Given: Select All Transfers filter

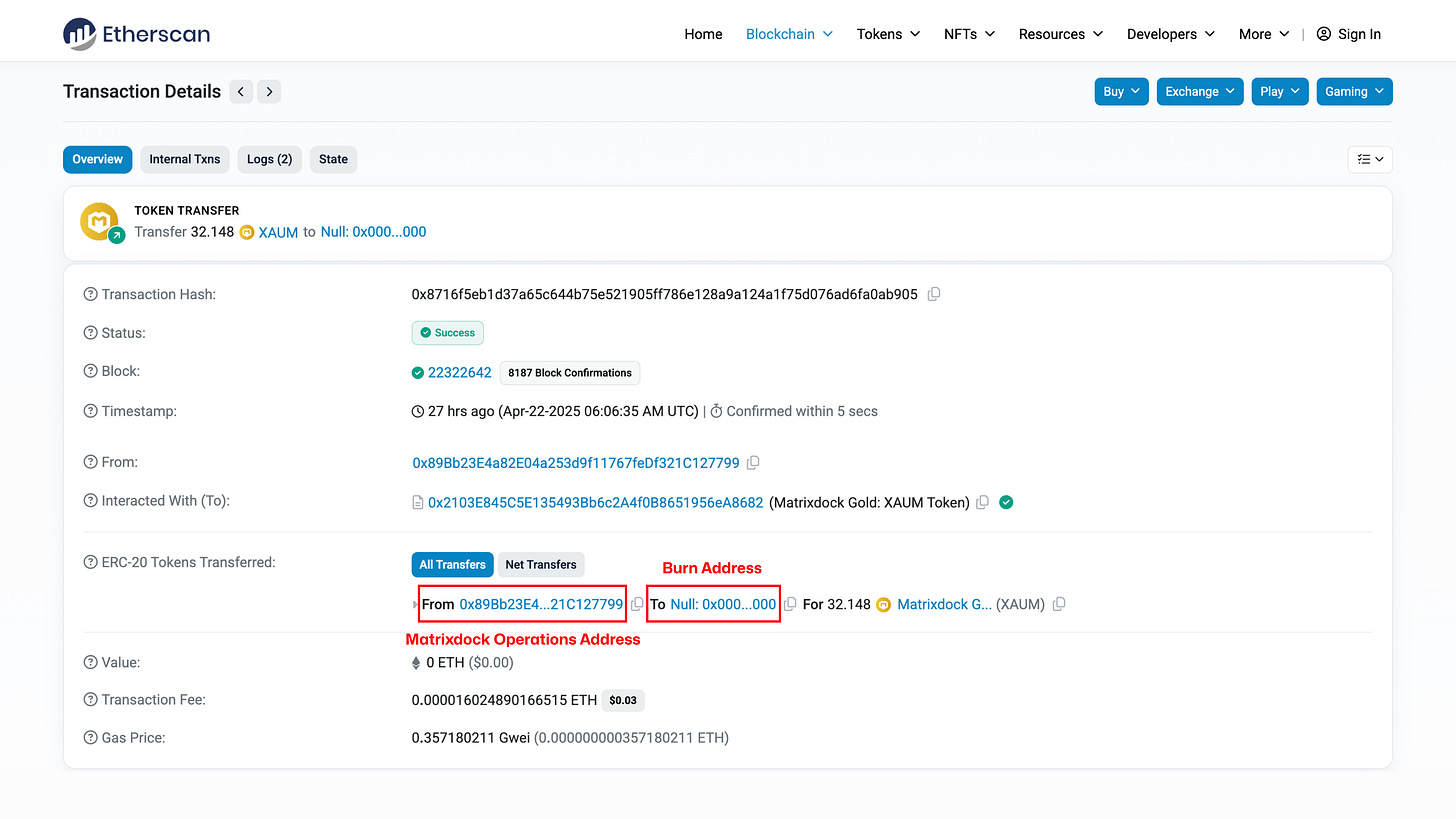Looking at the screenshot, I should 453,565.
